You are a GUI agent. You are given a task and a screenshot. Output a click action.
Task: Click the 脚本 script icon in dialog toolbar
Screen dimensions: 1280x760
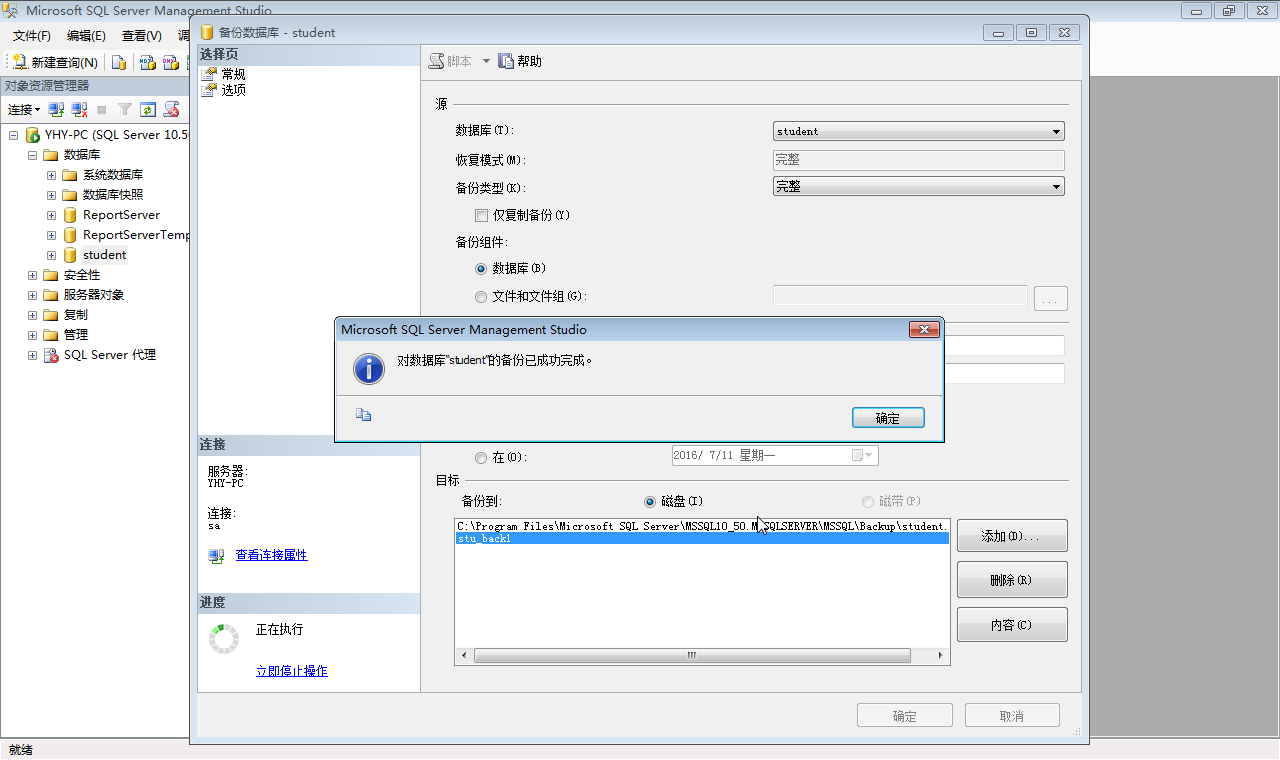pos(436,61)
